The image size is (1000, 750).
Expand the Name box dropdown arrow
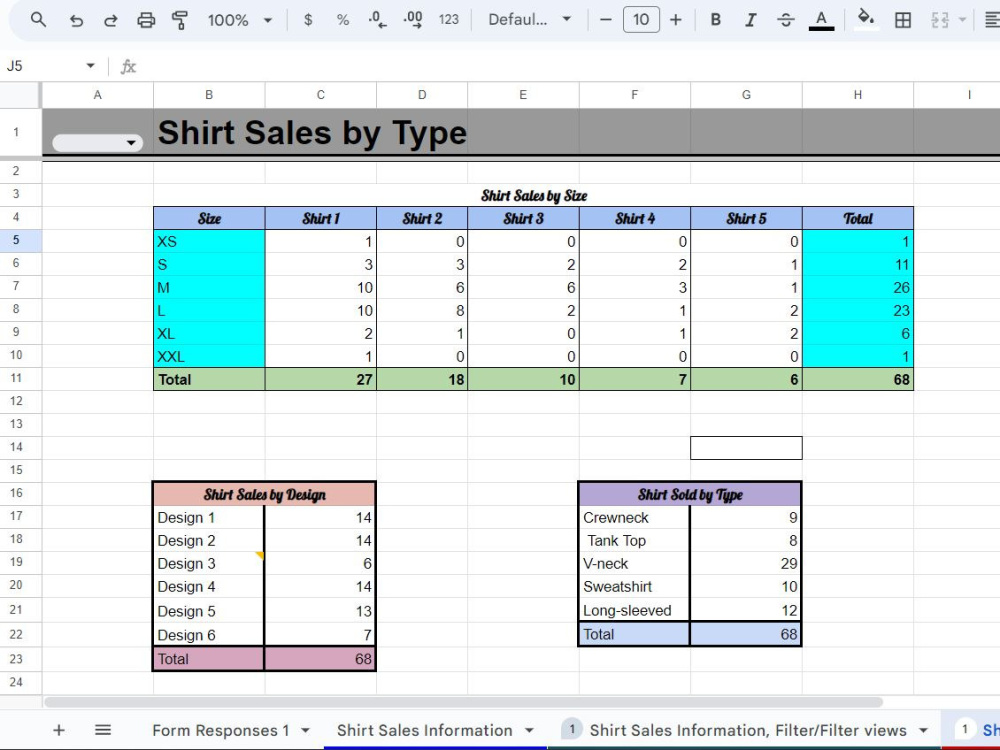point(91,66)
